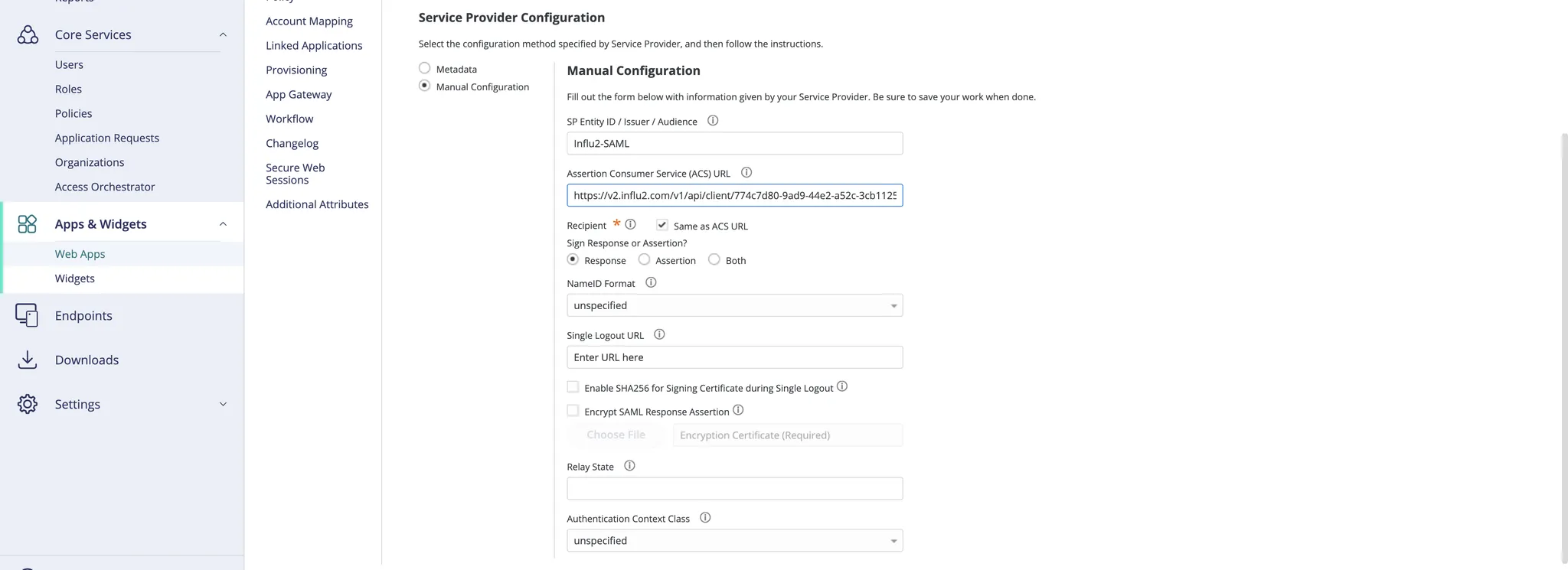1568x570 pixels.
Task: Enable SHA256 for Signing Certificate checkbox
Action: point(572,386)
